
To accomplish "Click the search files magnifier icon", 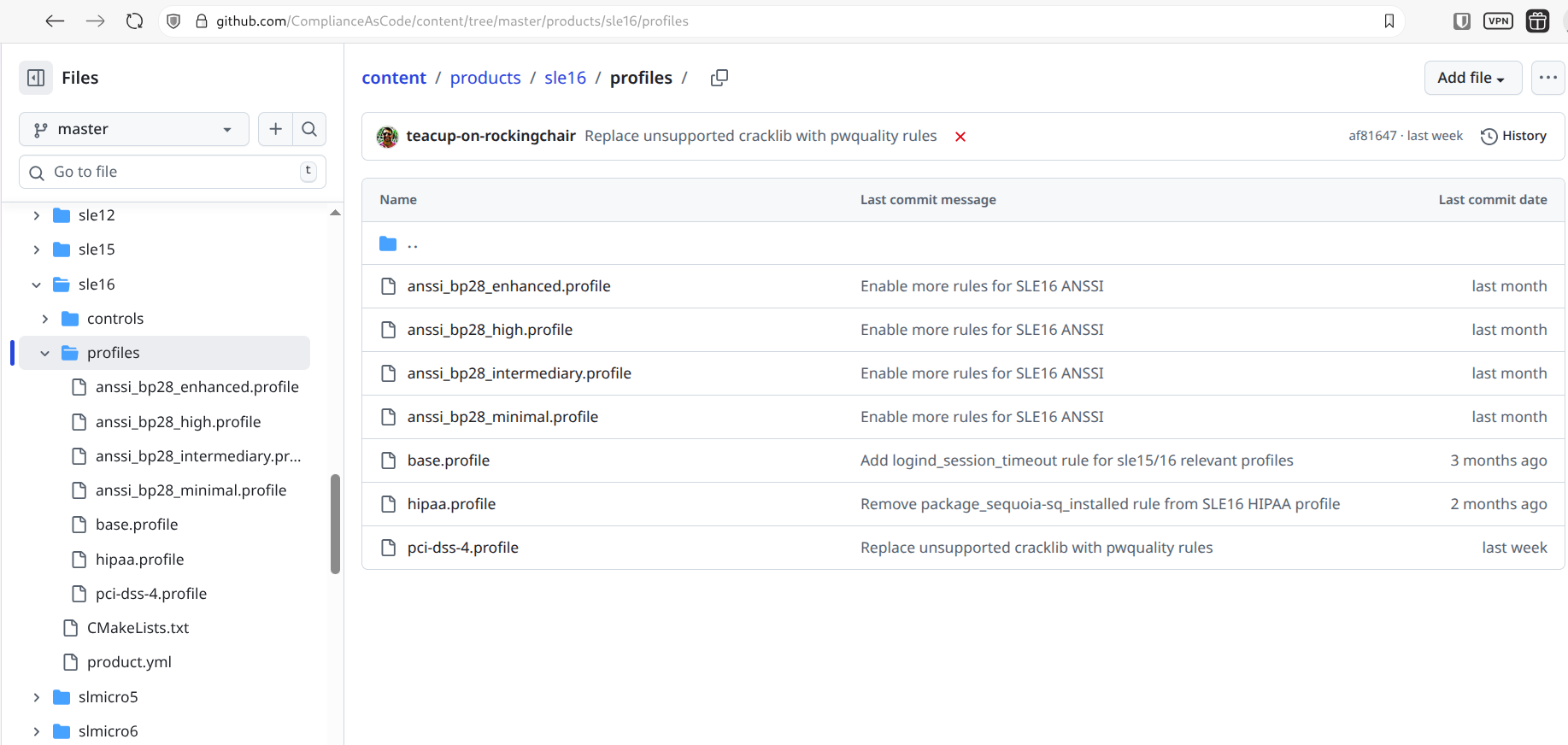I will [x=309, y=129].
